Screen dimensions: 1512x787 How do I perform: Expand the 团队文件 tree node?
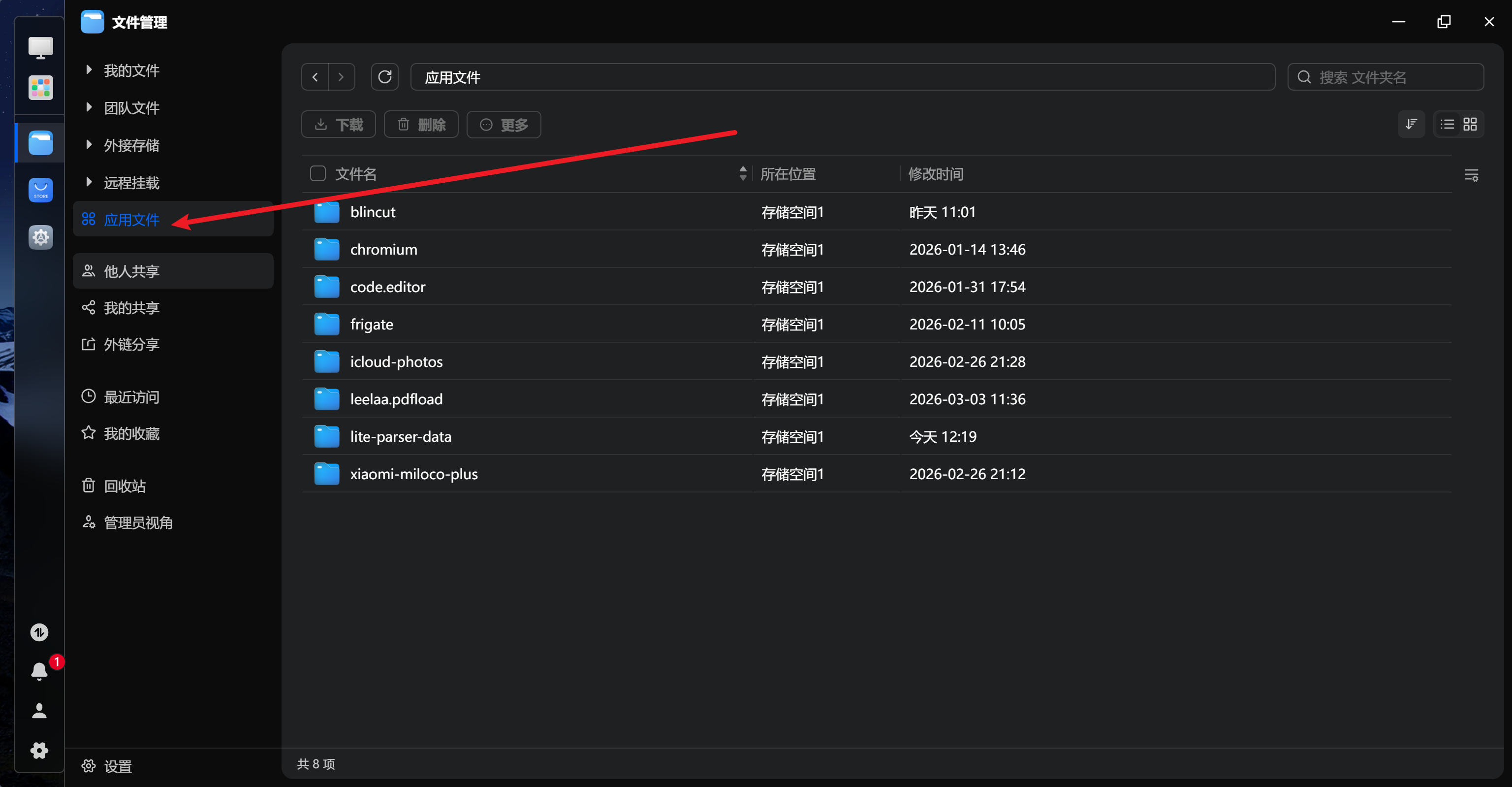[89, 107]
